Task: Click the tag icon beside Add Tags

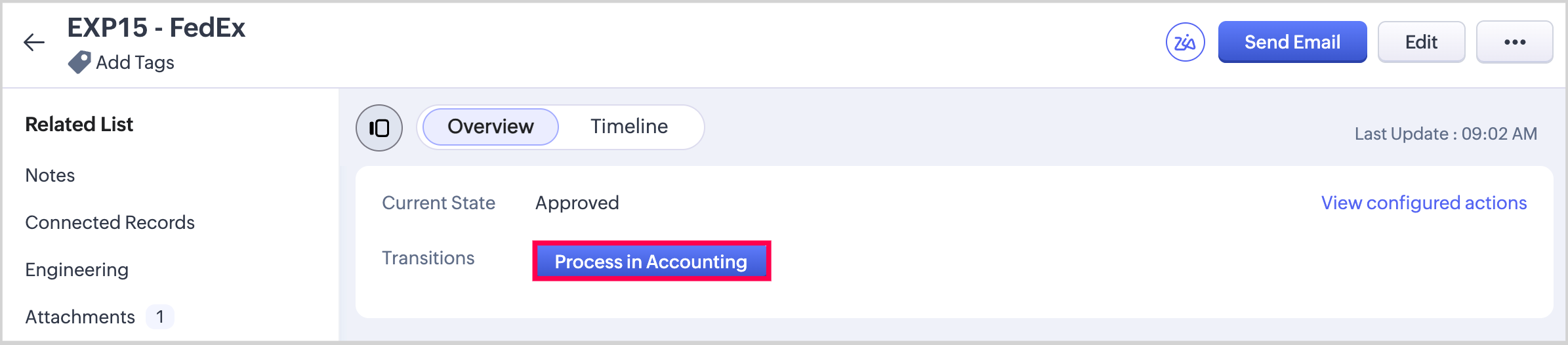Action: (x=79, y=62)
